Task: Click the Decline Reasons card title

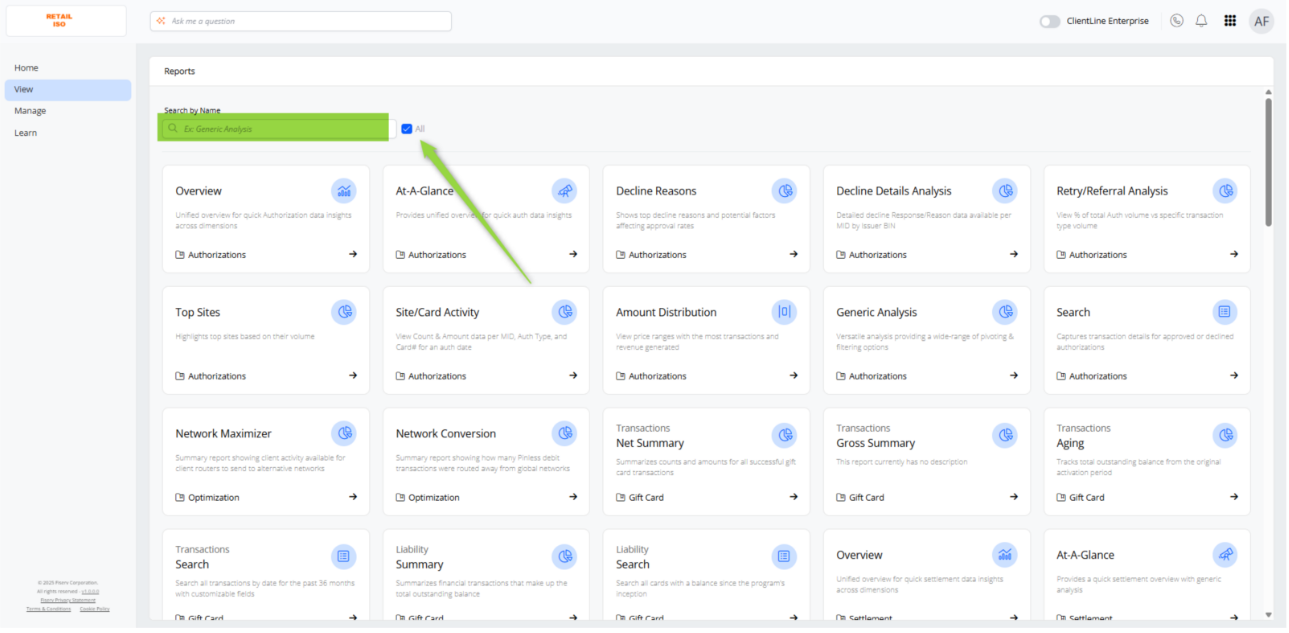Action: [x=656, y=191]
